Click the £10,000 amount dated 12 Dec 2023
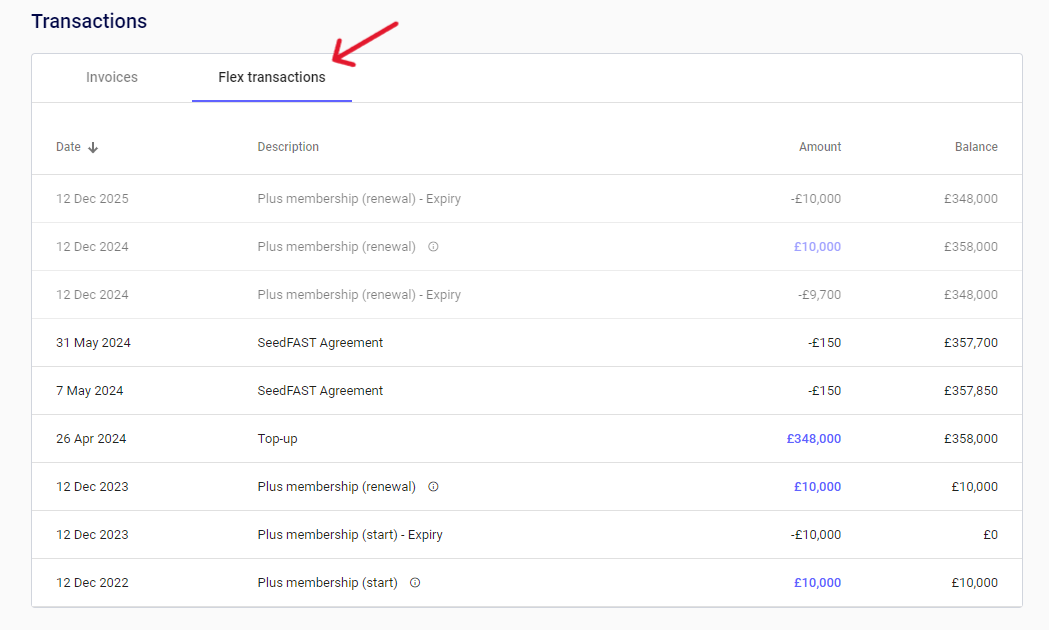The width and height of the screenshot is (1049, 630). [x=817, y=487]
